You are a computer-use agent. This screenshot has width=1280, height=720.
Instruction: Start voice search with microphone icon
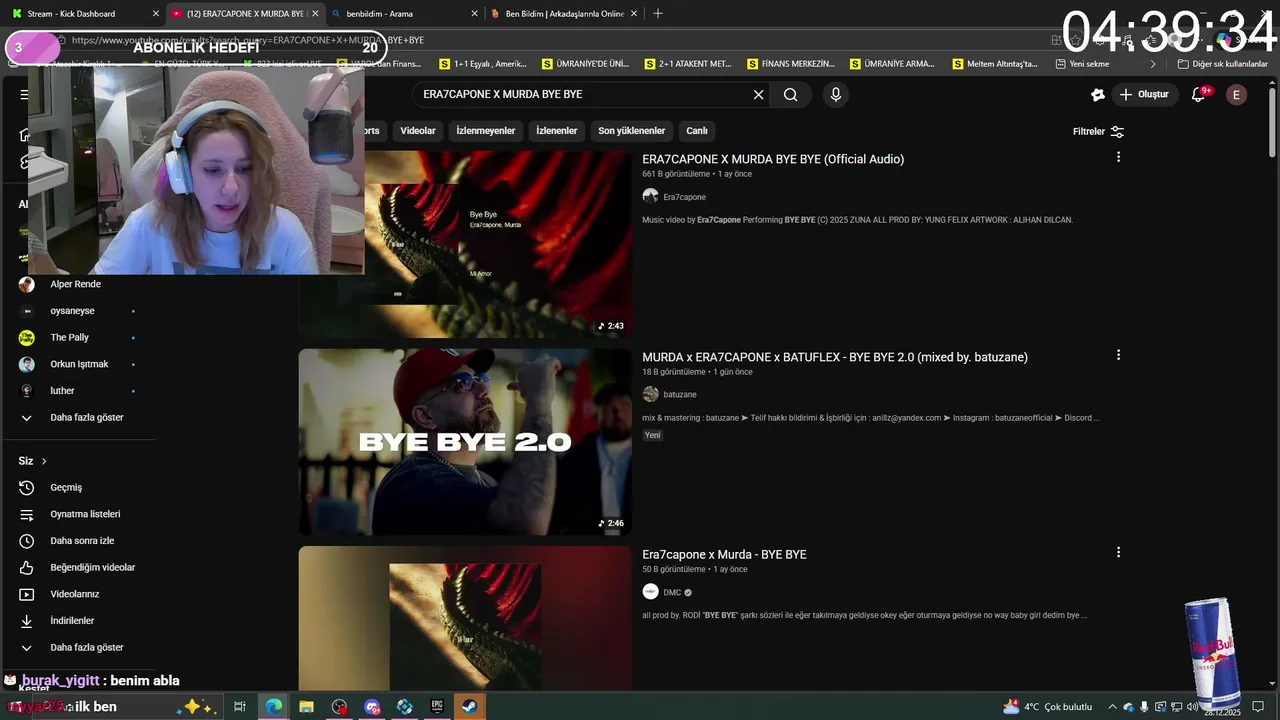[x=836, y=95]
